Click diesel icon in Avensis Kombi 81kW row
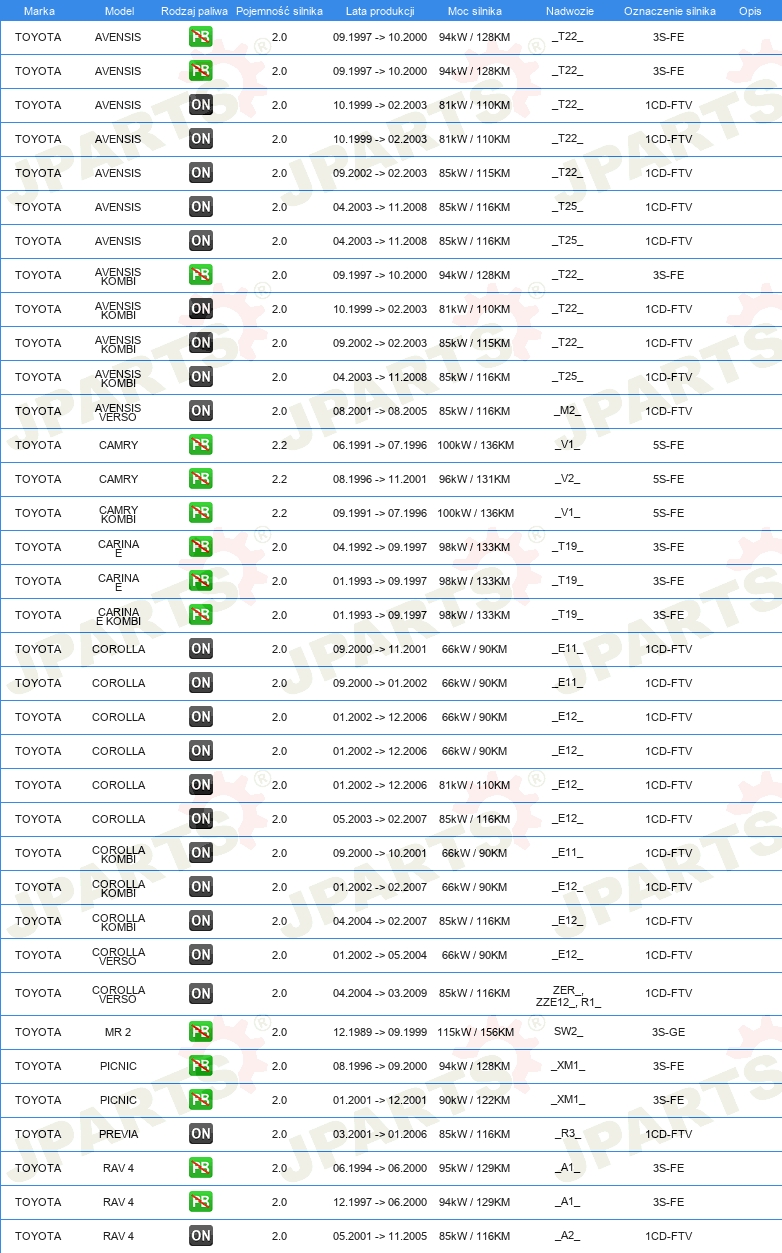The image size is (782, 1253). [x=201, y=309]
